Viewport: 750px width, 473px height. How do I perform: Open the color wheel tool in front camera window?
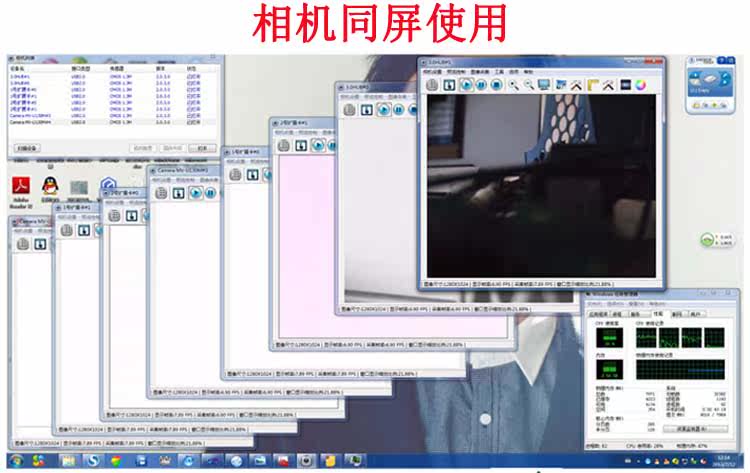640,85
